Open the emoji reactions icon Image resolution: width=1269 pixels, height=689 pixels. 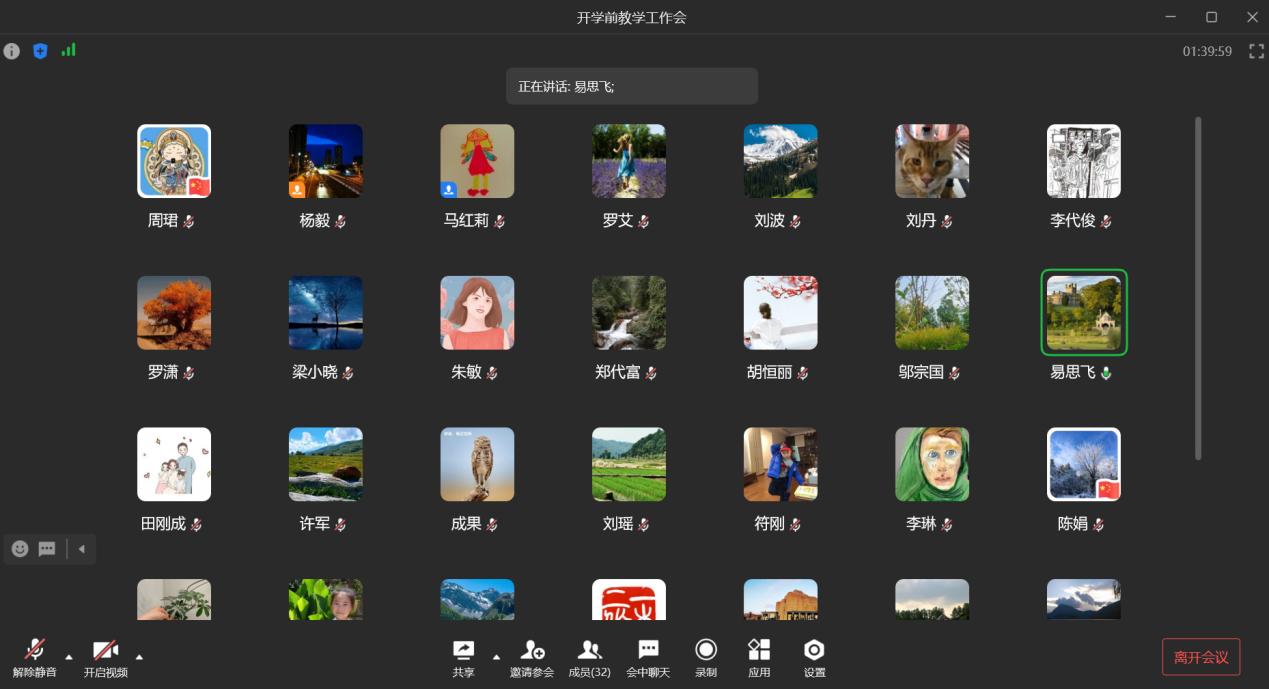[x=20, y=549]
